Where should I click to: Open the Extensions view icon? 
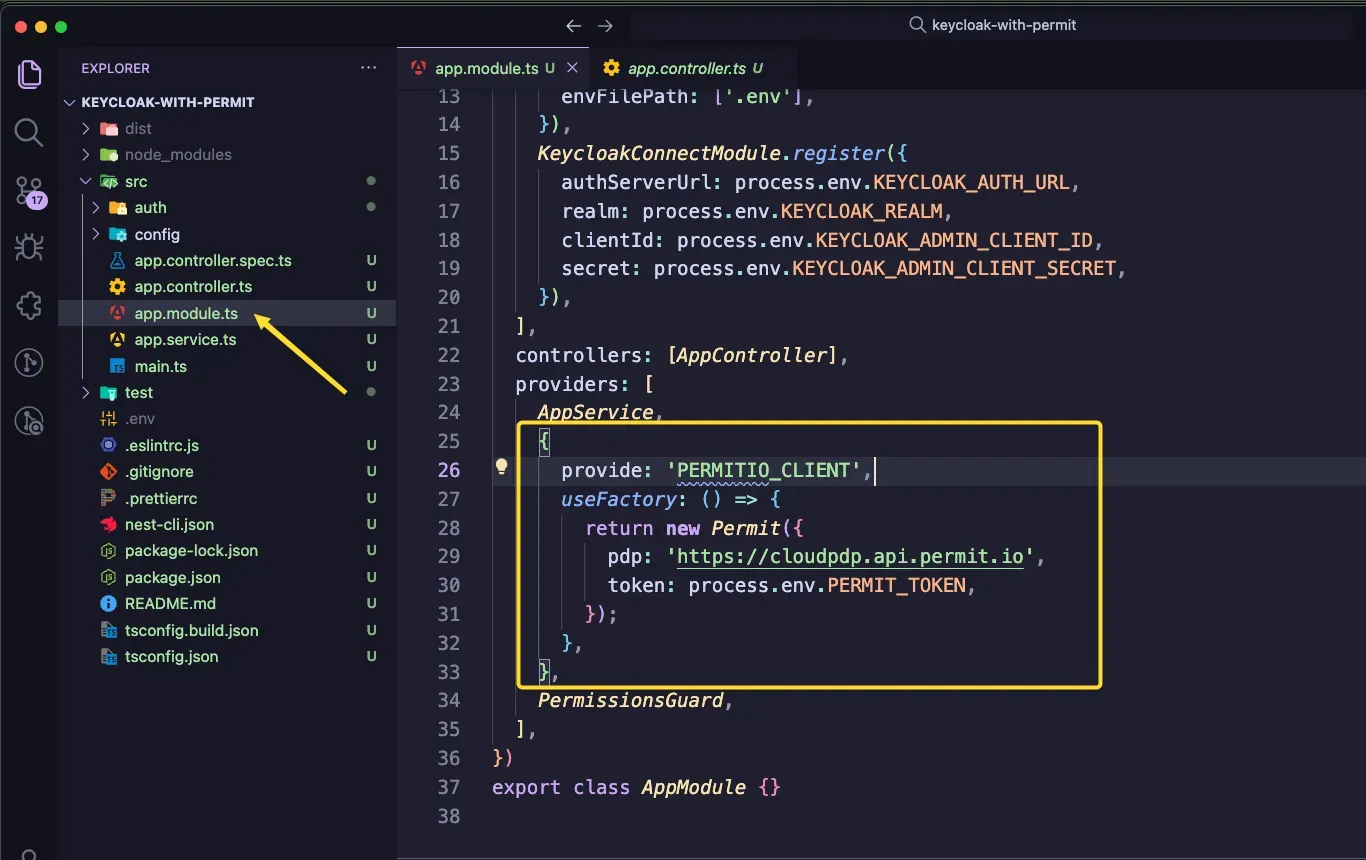point(29,305)
